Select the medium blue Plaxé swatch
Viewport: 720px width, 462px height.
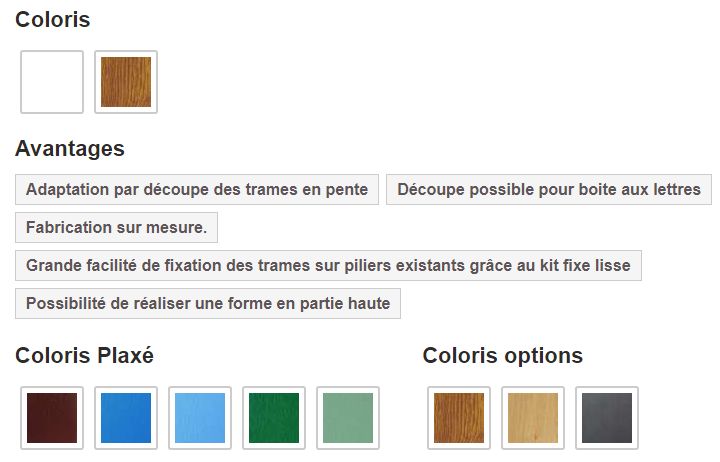coord(126,418)
